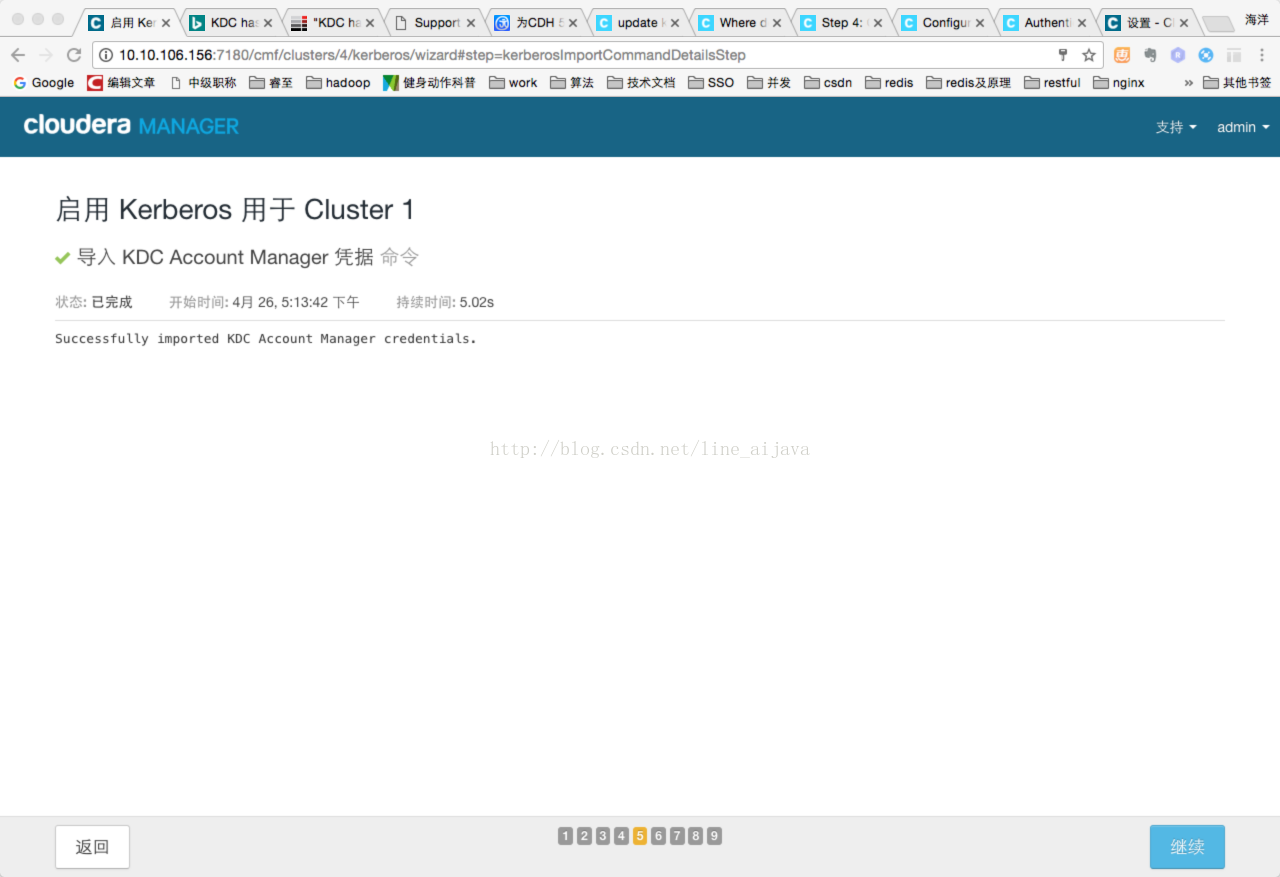
Task: Click the 返回 button
Action: pos(92,847)
